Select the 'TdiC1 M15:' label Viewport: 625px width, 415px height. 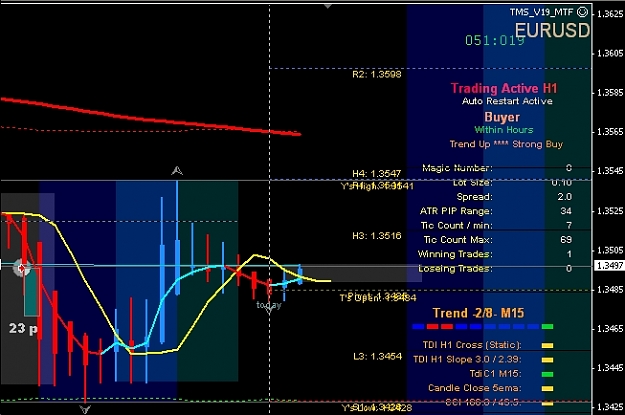pos(495,374)
